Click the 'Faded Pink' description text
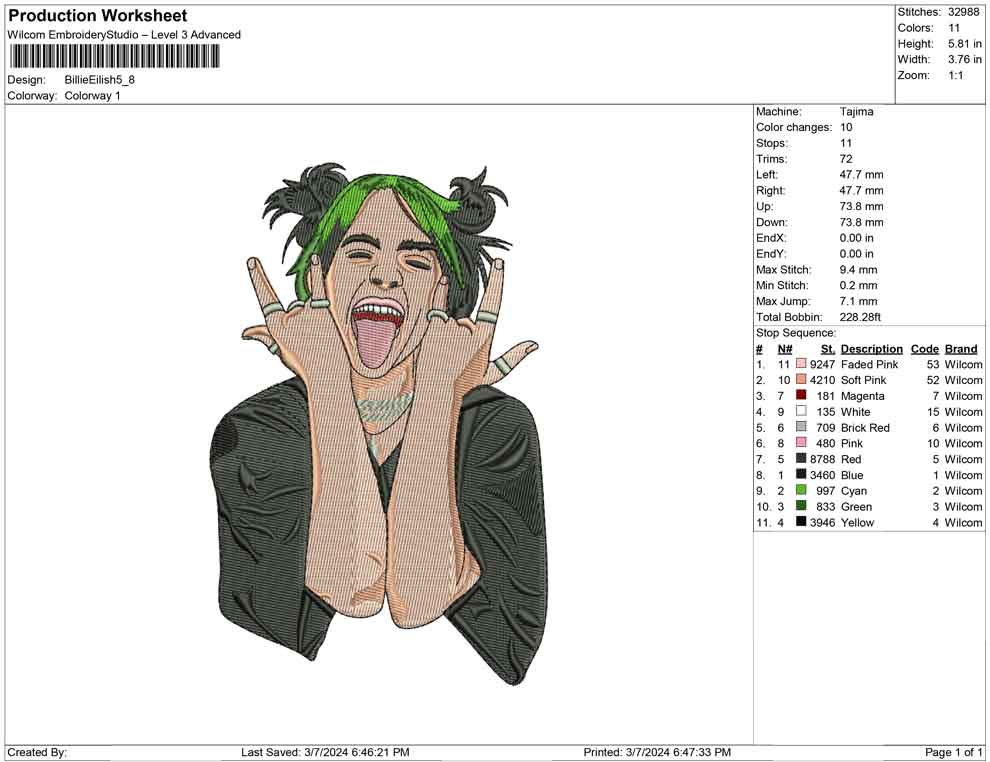 tap(869, 364)
